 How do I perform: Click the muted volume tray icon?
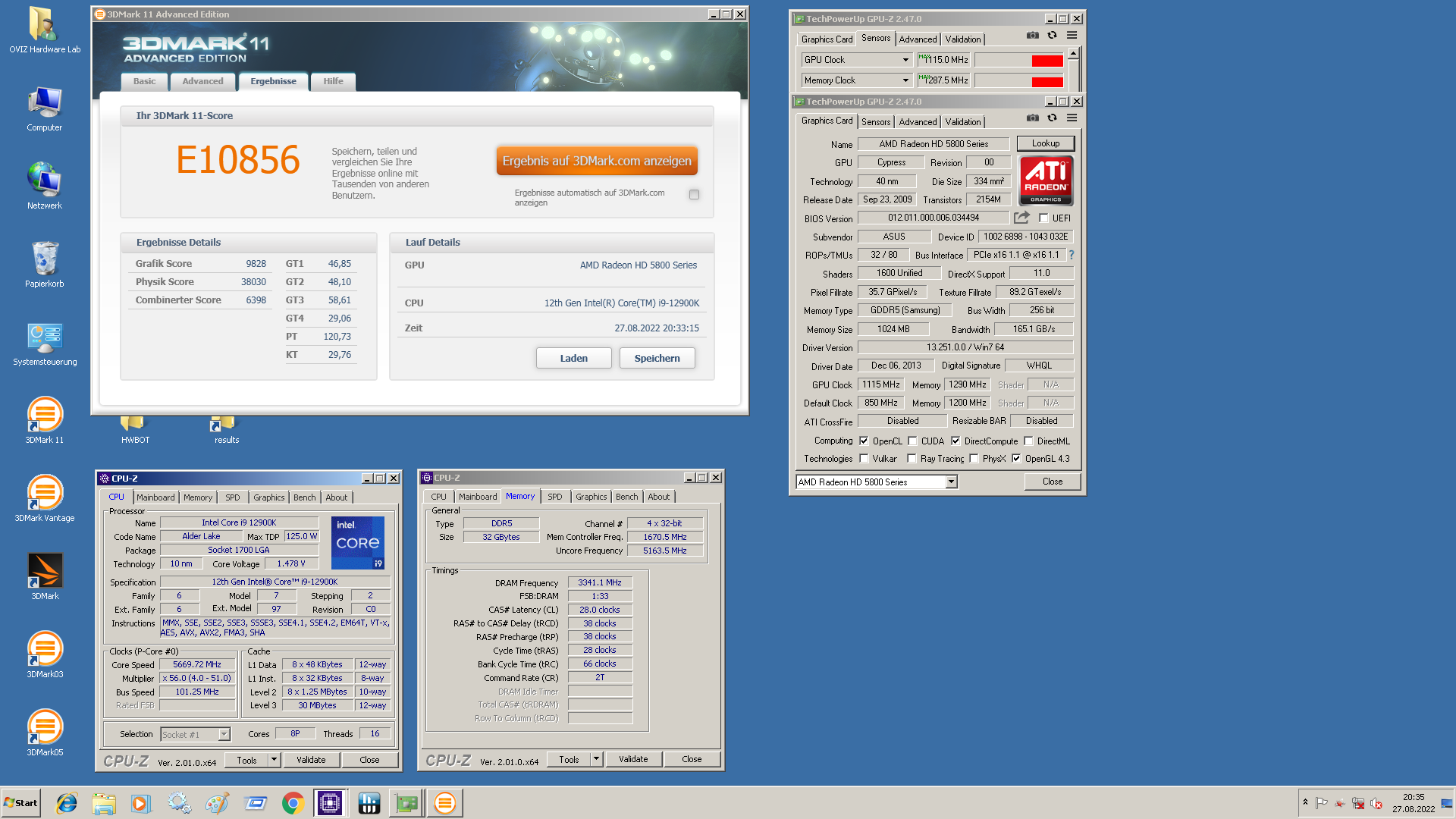(1376, 803)
